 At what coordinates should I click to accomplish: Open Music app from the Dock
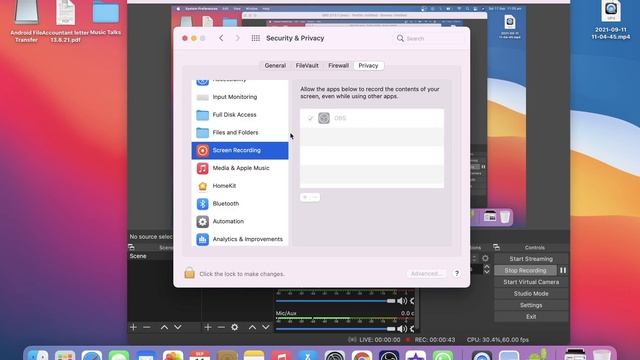point(281,356)
